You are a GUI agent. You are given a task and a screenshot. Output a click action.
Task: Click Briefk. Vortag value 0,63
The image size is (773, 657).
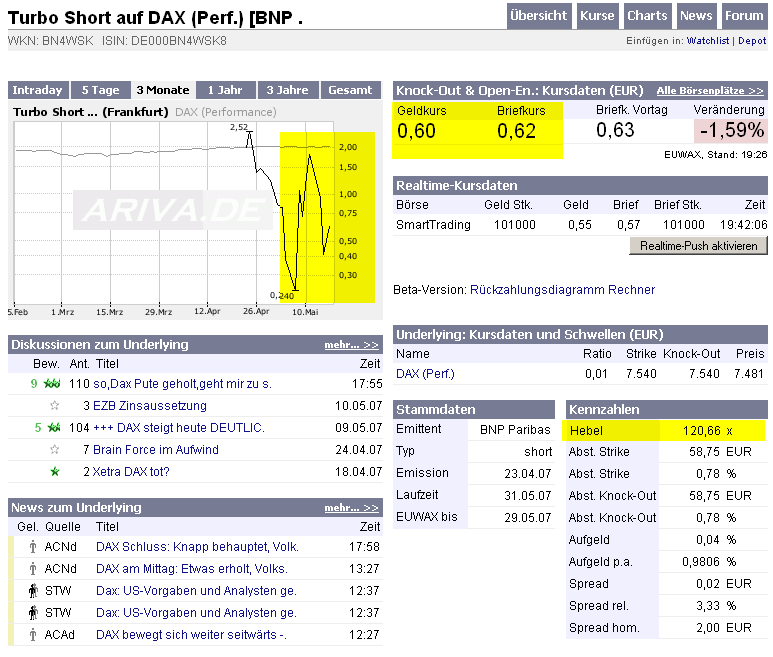(615, 130)
